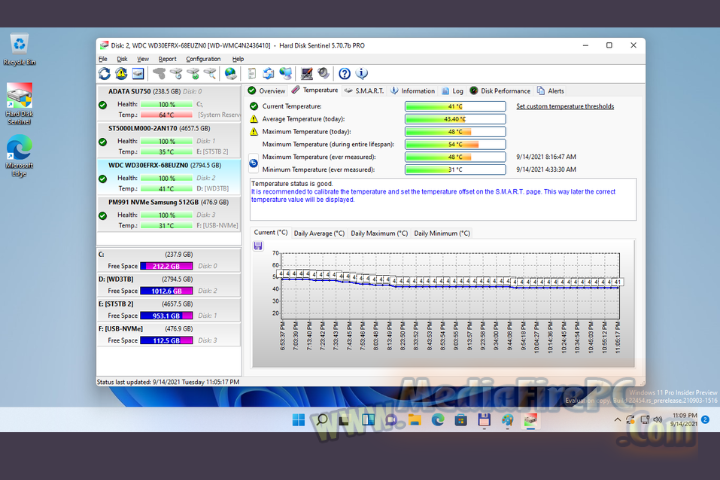This screenshot has height=480, width=720.
Task: Click the D: [WD3TB] free space bar
Action: click(x=166, y=291)
